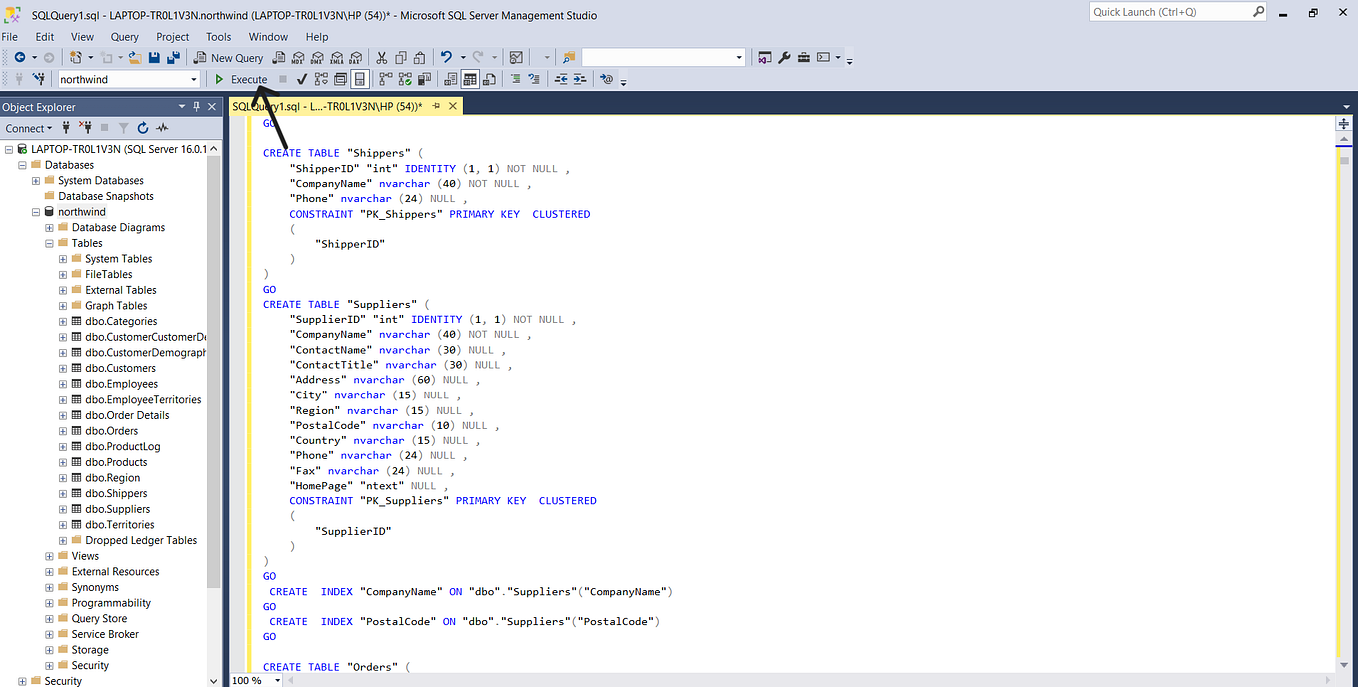Cut selected text using the scissors icon
1358x687 pixels.
pyautogui.click(x=382, y=57)
